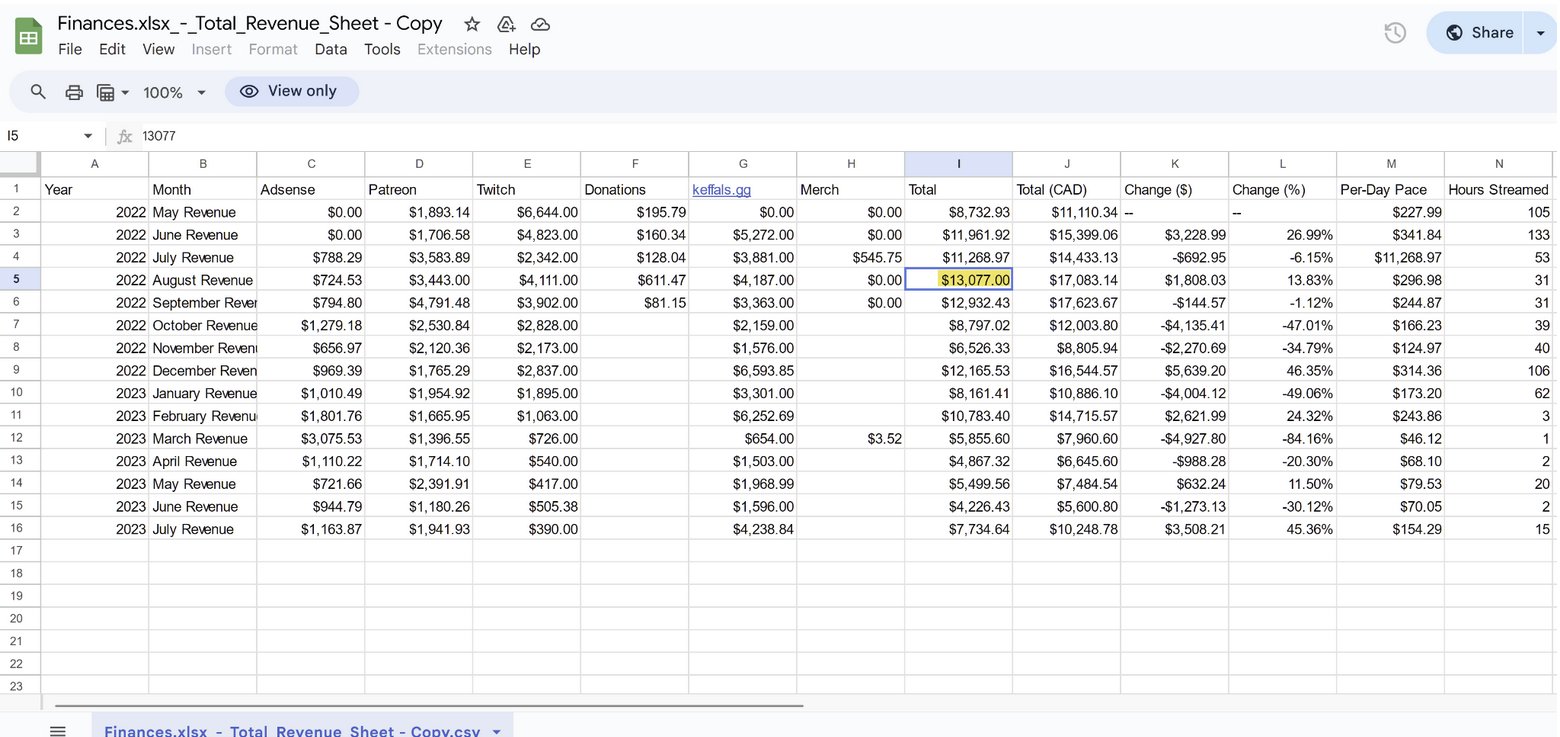Select the $5,639.20 change cell
The height and width of the screenshot is (737, 1560).
(x=1174, y=370)
